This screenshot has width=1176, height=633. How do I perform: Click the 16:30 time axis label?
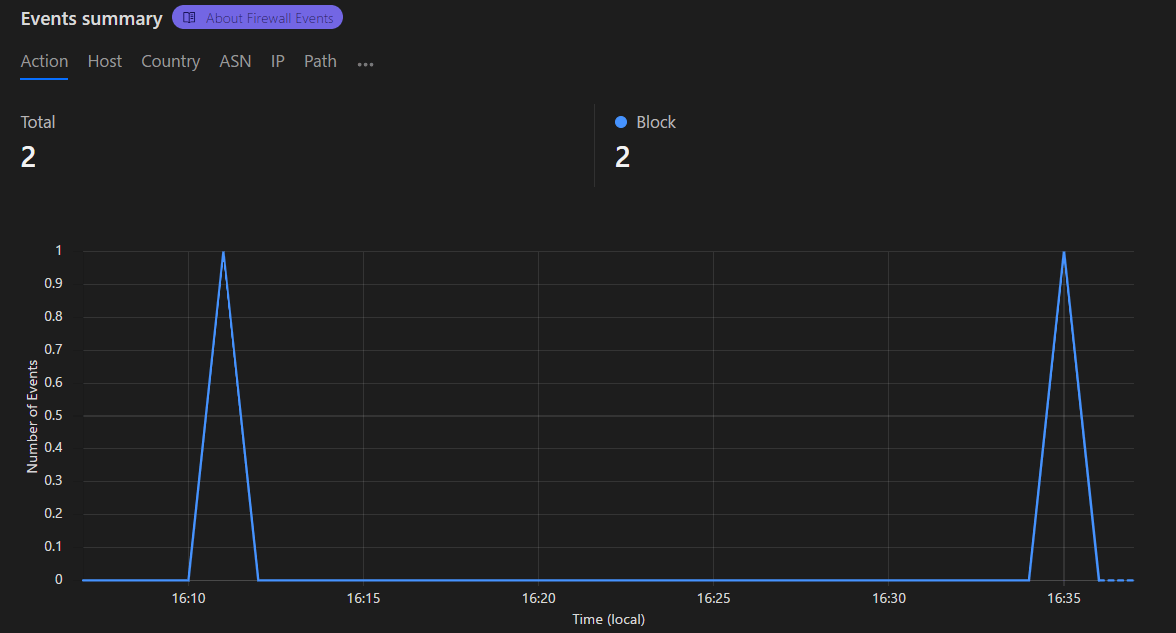point(889,598)
